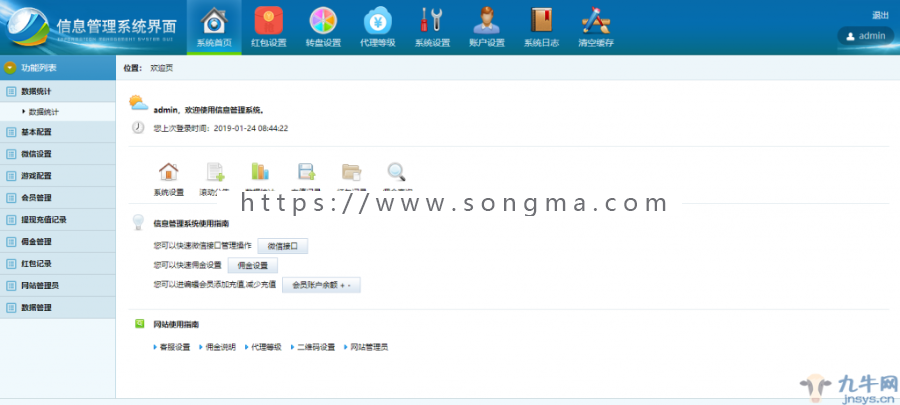
Task: Click the 退出 logout link
Action: tap(880, 15)
